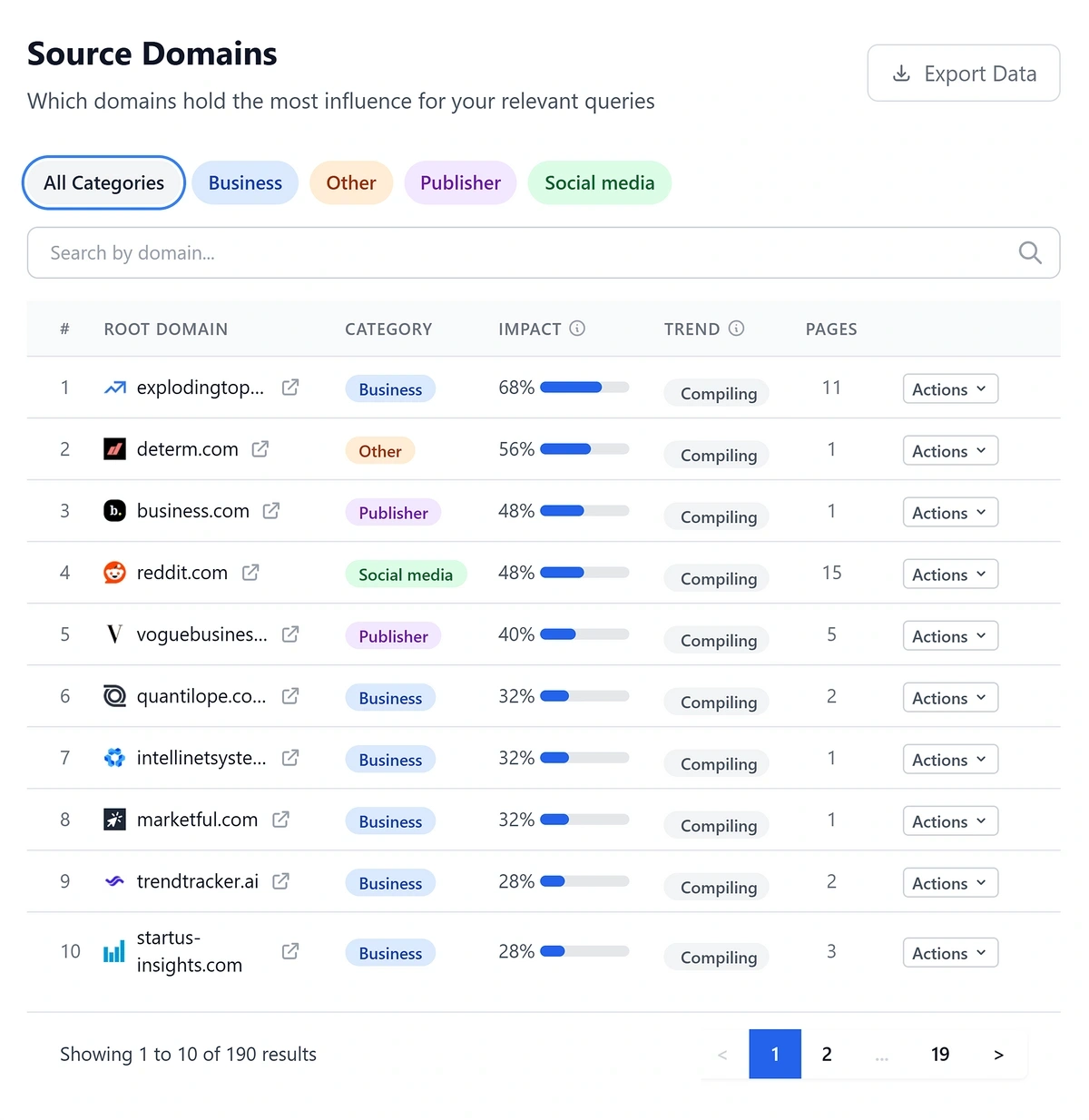The width and height of the screenshot is (1089, 1120).
Task: Click the 68% impact progress bar
Action: click(584, 388)
